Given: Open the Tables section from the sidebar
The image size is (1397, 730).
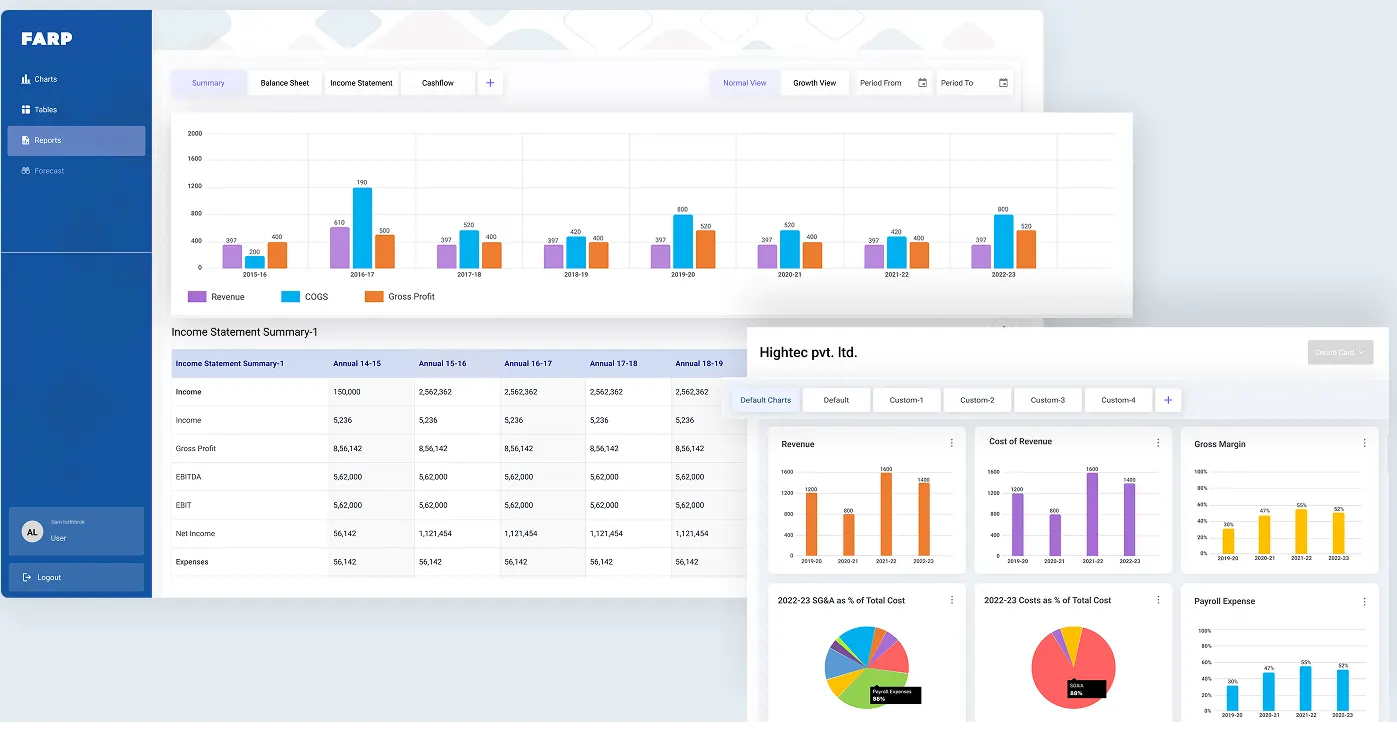Looking at the screenshot, I should tap(24, 109).
